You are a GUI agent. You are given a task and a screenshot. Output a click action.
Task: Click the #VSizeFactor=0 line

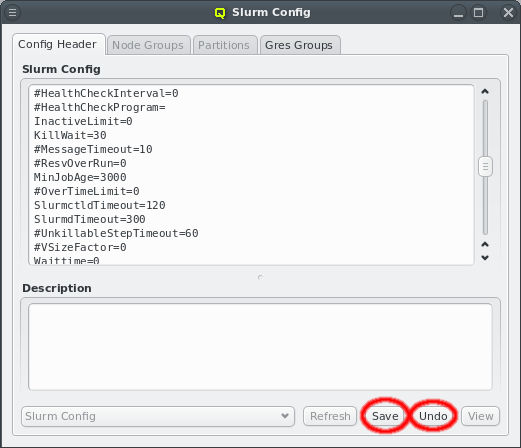pyautogui.click(x=80, y=247)
